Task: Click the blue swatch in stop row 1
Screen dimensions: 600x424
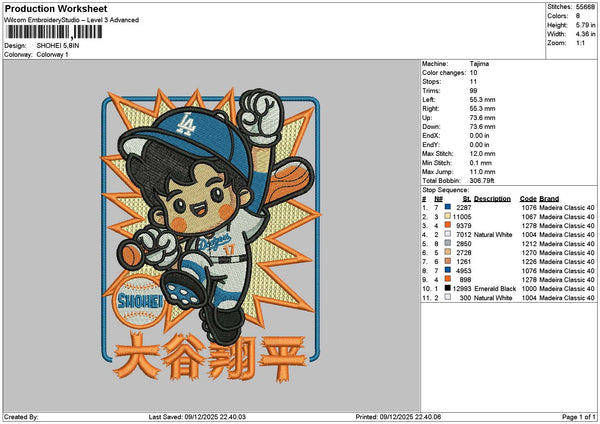Action: (447, 207)
